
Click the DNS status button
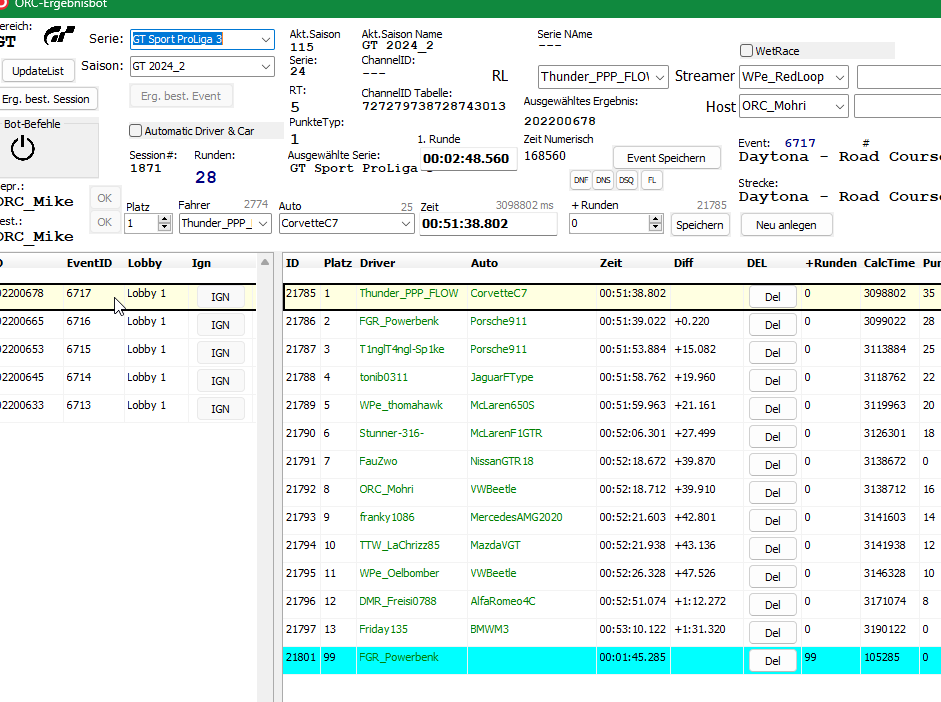(x=603, y=180)
